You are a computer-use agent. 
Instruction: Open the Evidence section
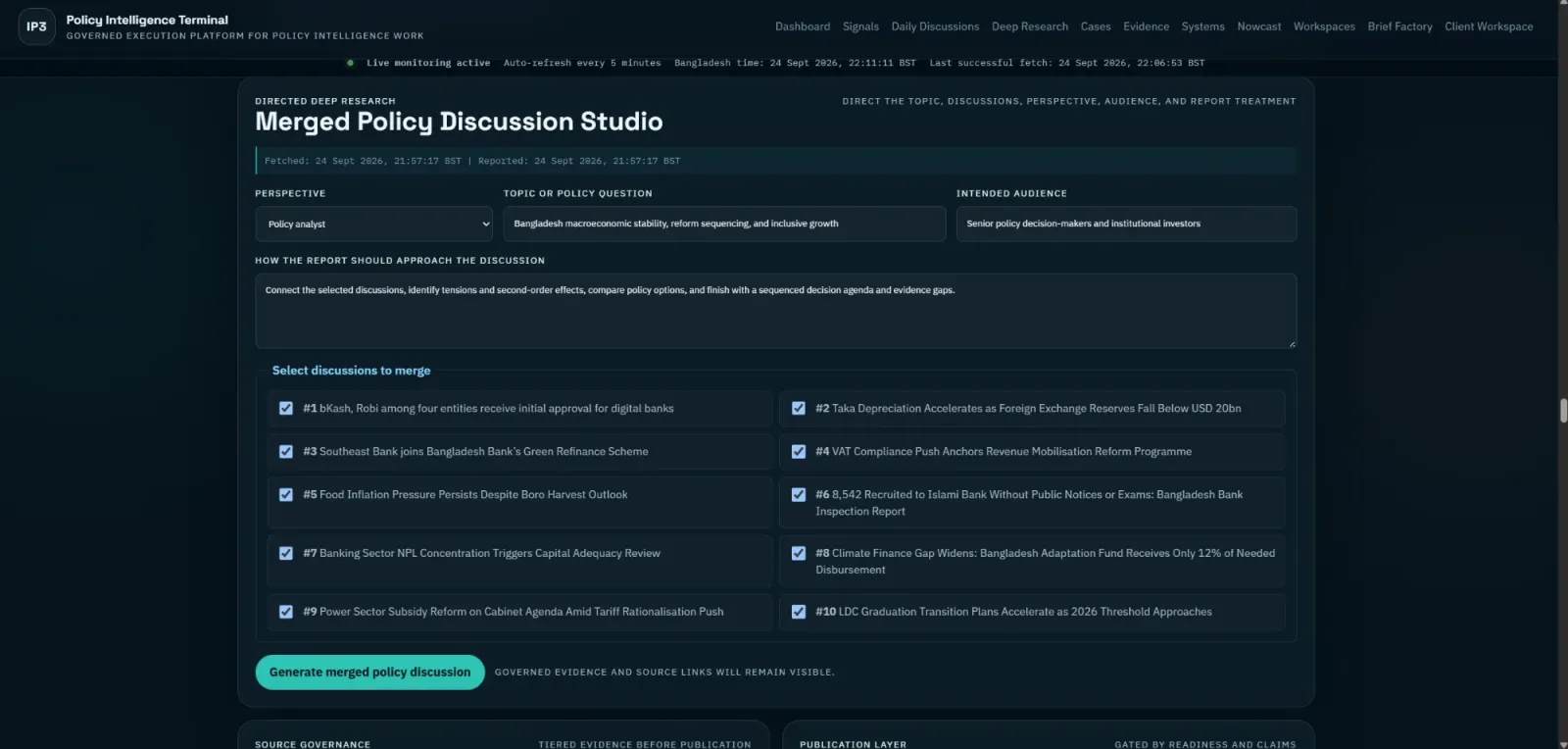tap(1146, 26)
